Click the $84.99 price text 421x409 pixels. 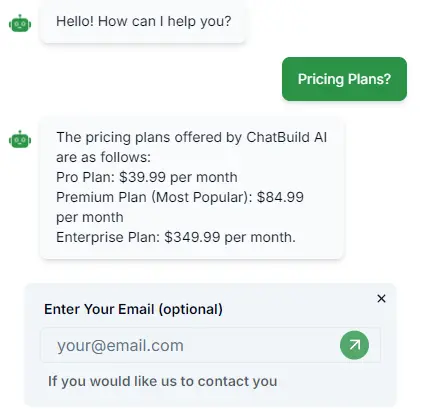[x=280, y=197]
